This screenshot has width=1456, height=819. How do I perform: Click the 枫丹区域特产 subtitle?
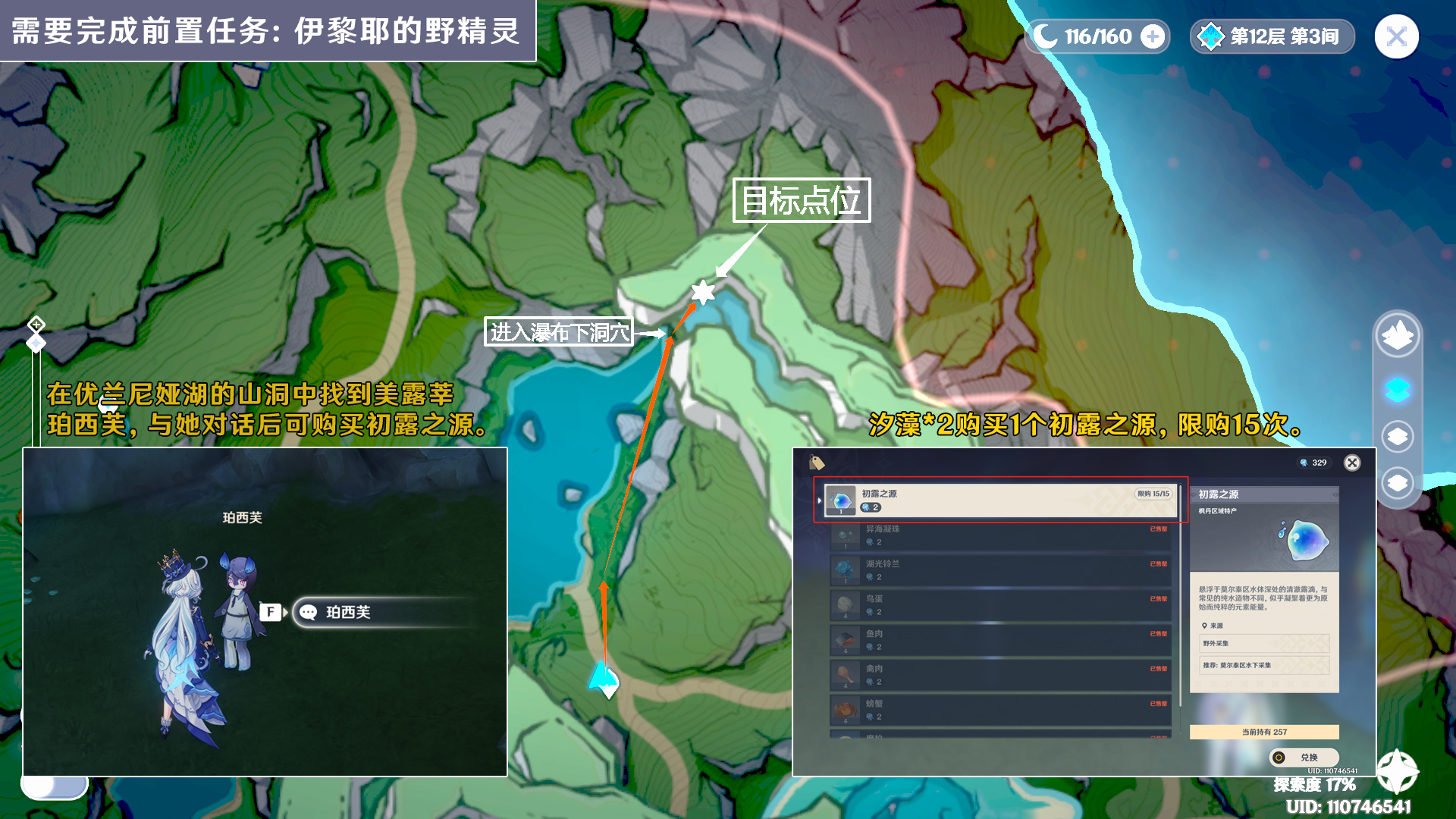click(x=1217, y=511)
